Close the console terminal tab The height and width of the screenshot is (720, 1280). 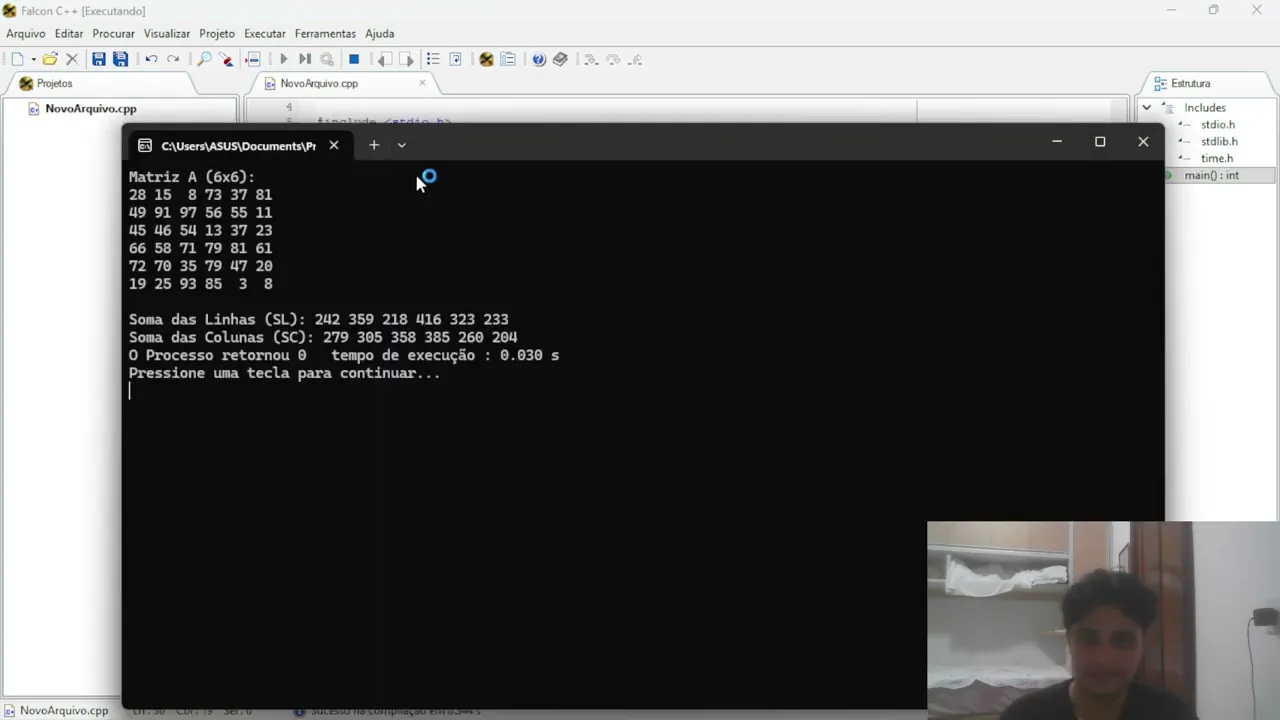334,145
